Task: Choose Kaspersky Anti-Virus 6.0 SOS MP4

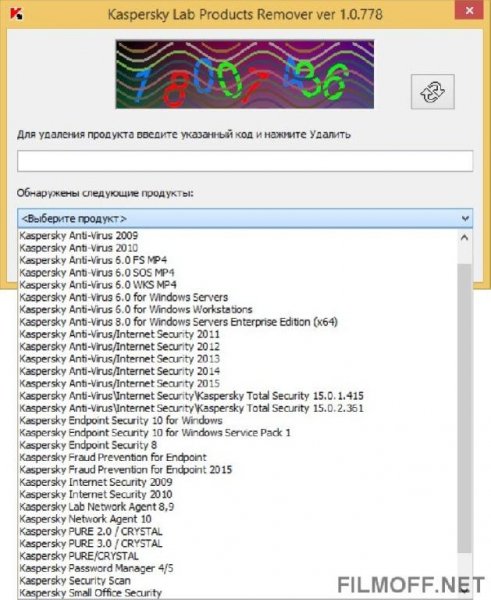Action: (238, 272)
